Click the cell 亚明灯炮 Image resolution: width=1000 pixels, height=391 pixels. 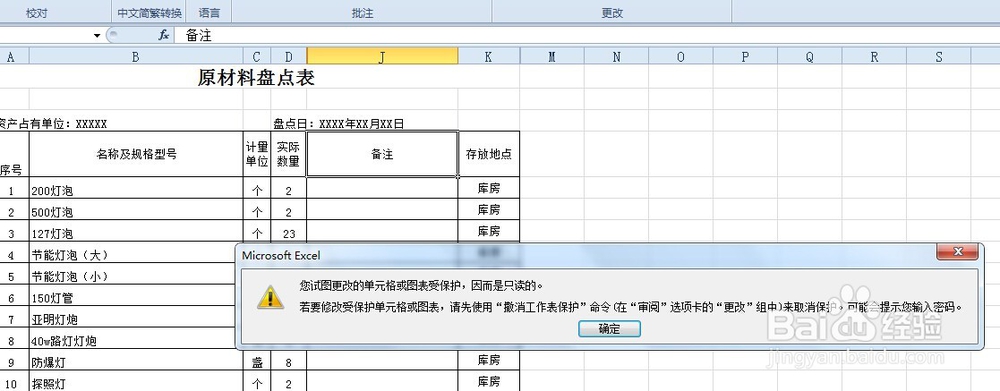(x=133, y=318)
